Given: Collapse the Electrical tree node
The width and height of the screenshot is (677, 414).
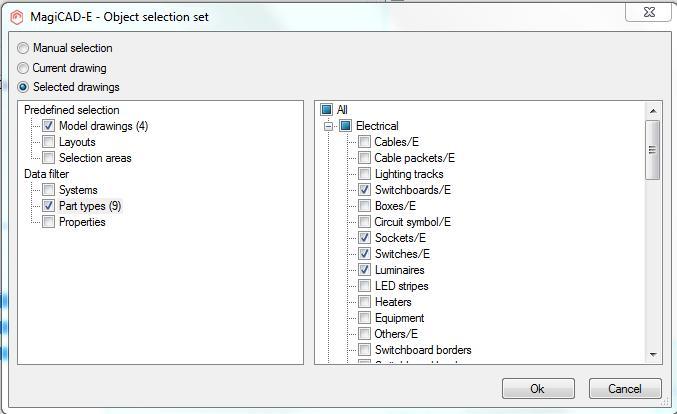Looking at the screenshot, I should coord(329,126).
